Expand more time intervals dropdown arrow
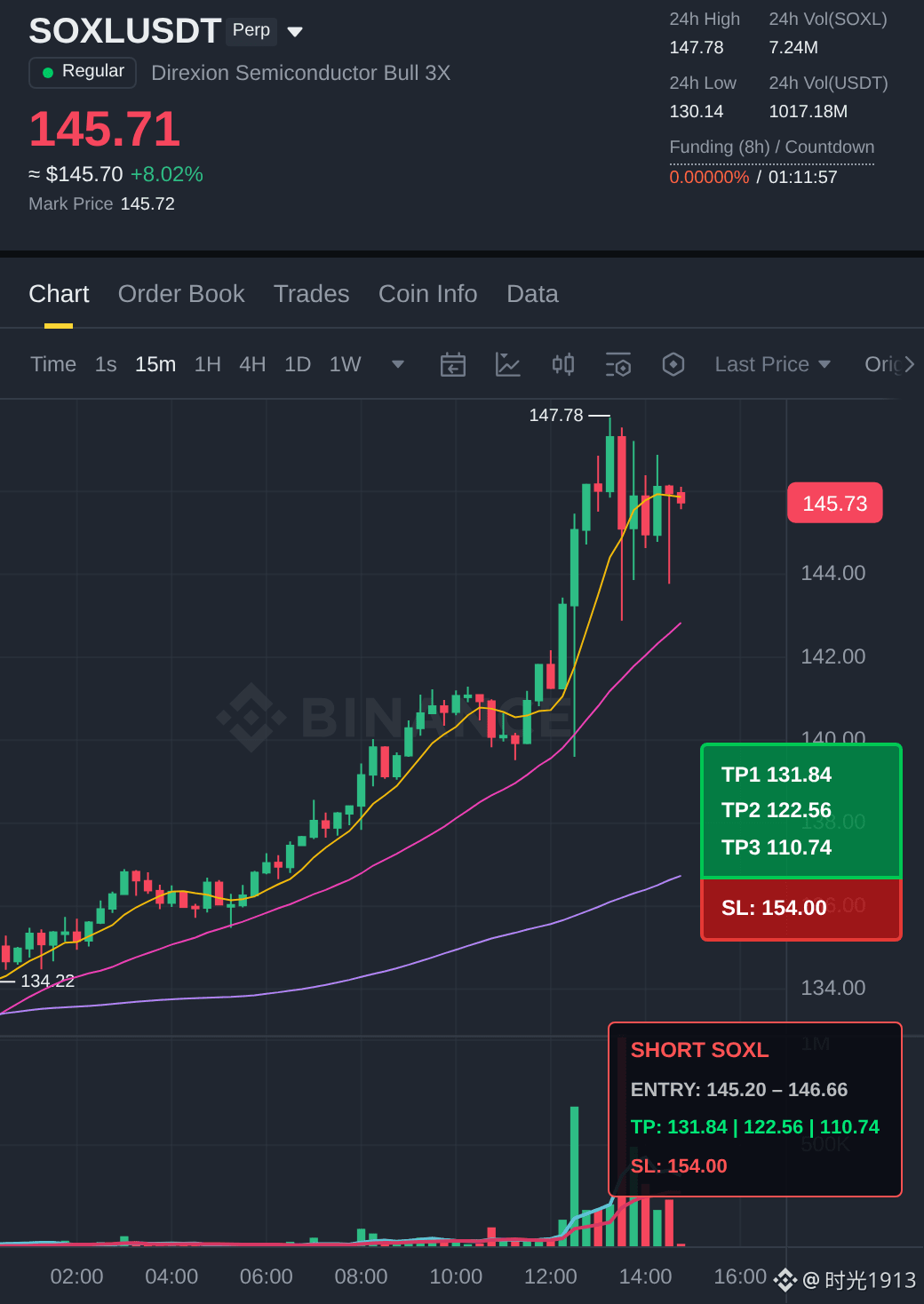Image resolution: width=924 pixels, height=1304 pixels. coord(398,364)
